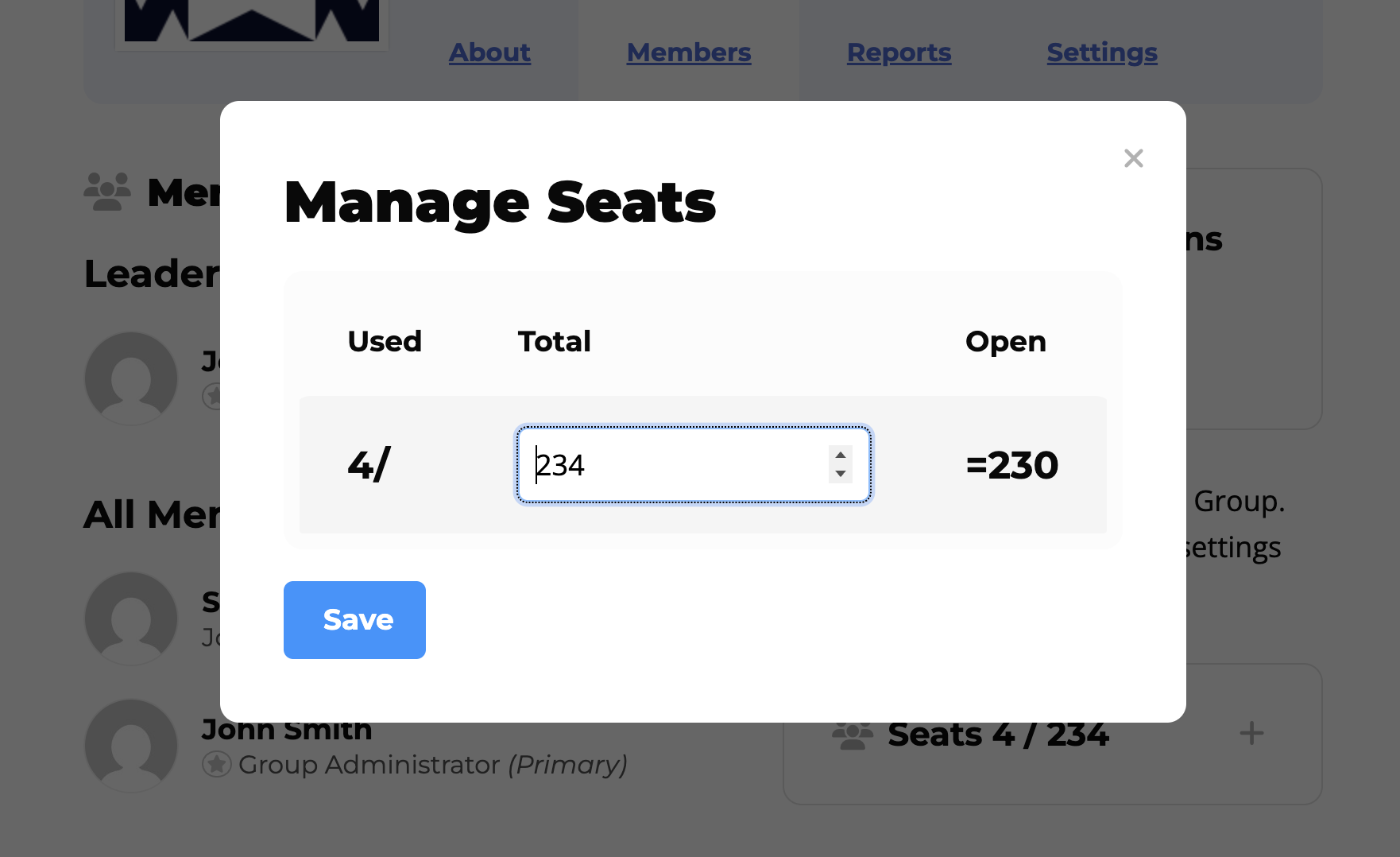1400x857 pixels.
Task: Close the Manage Seats dialog
Action: (x=1133, y=158)
